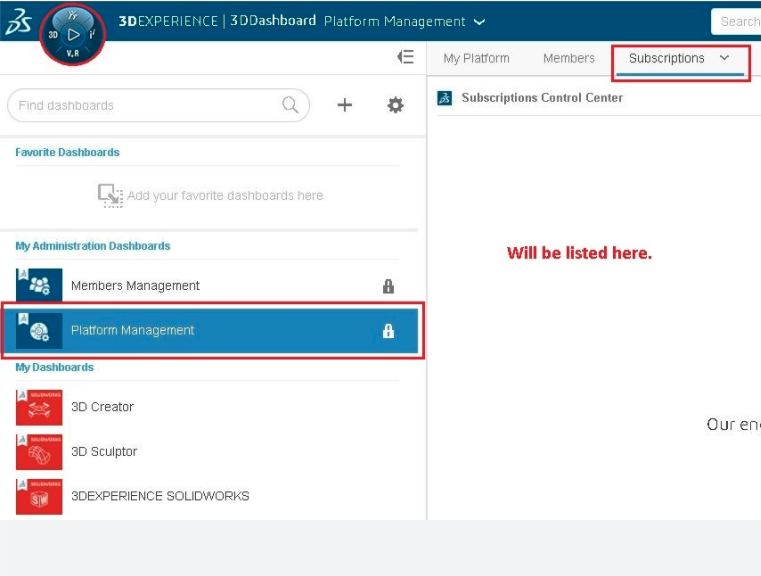Click the Subscriptions Control Center icon
761x576 pixels.
pyautogui.click(x=445, y=98)
